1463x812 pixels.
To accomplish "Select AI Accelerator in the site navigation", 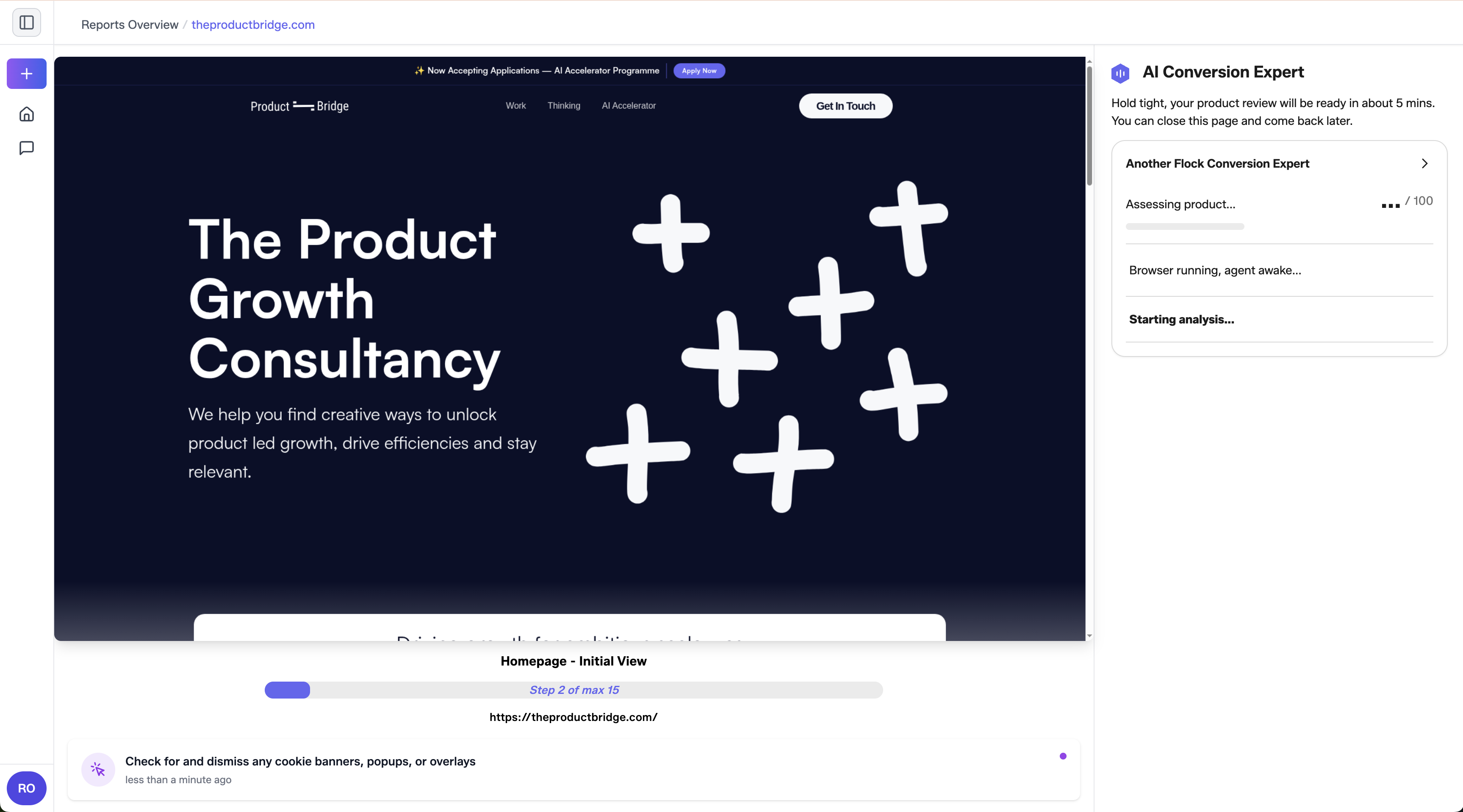I will pyautogui.click(x=628, y=105).
